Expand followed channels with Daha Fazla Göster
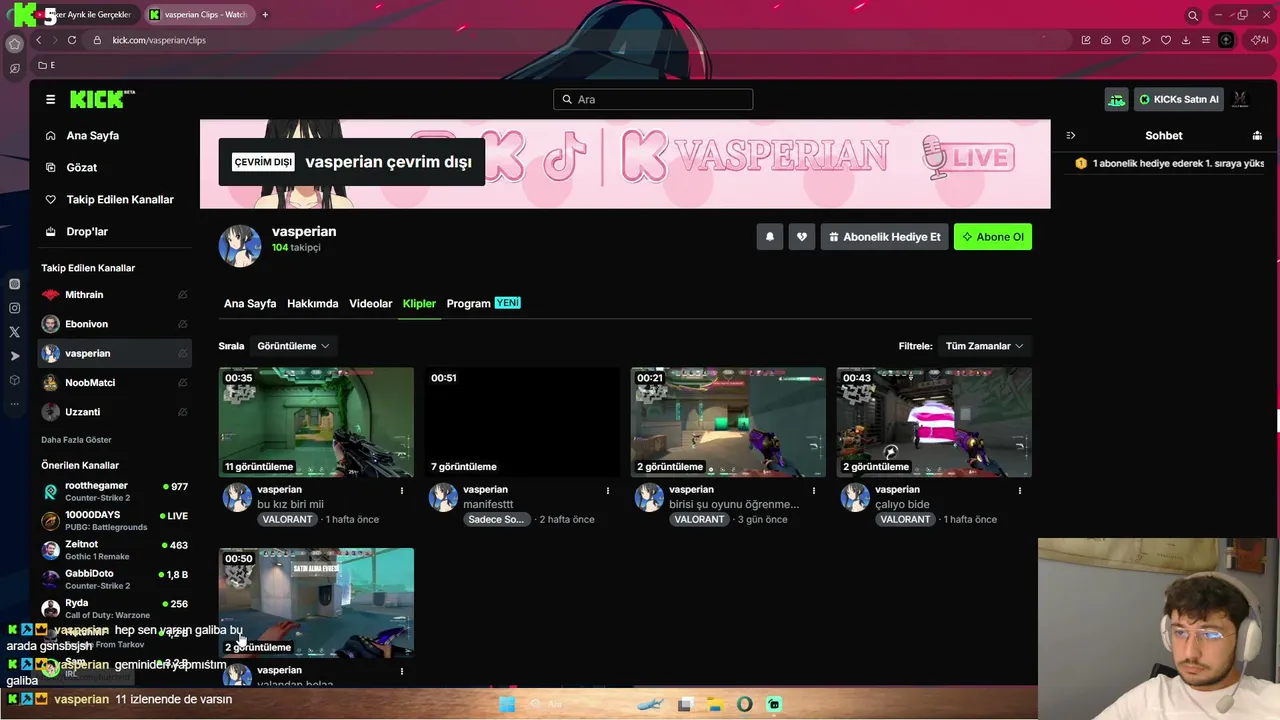1280x720 pixels. tap(76, 440)
